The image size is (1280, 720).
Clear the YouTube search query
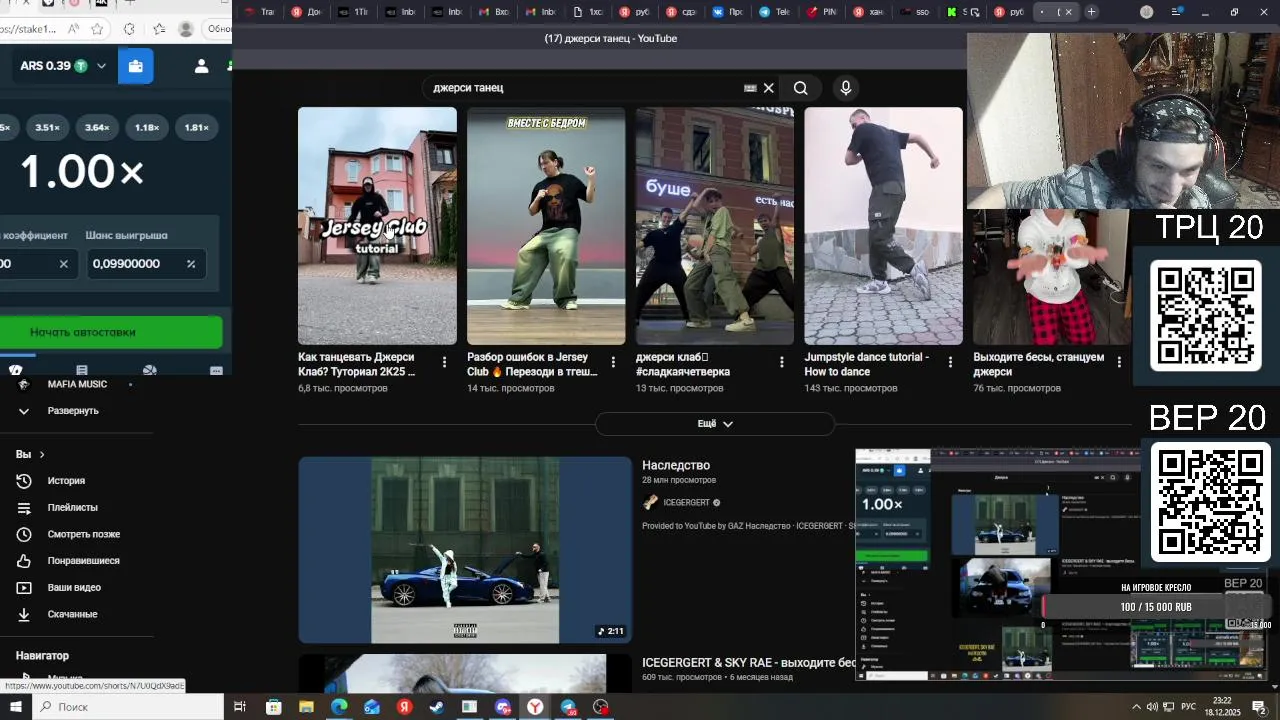[769, 88]
